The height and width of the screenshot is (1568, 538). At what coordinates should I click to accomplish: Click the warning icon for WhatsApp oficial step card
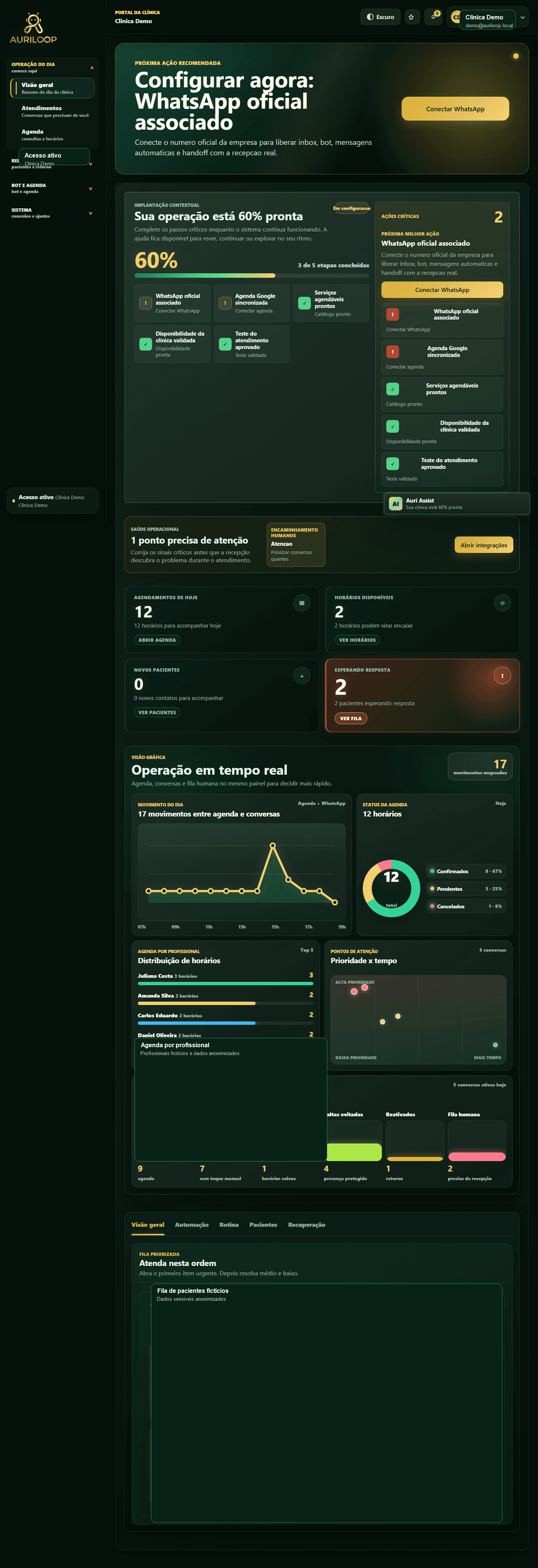click(x=146, y=302)
